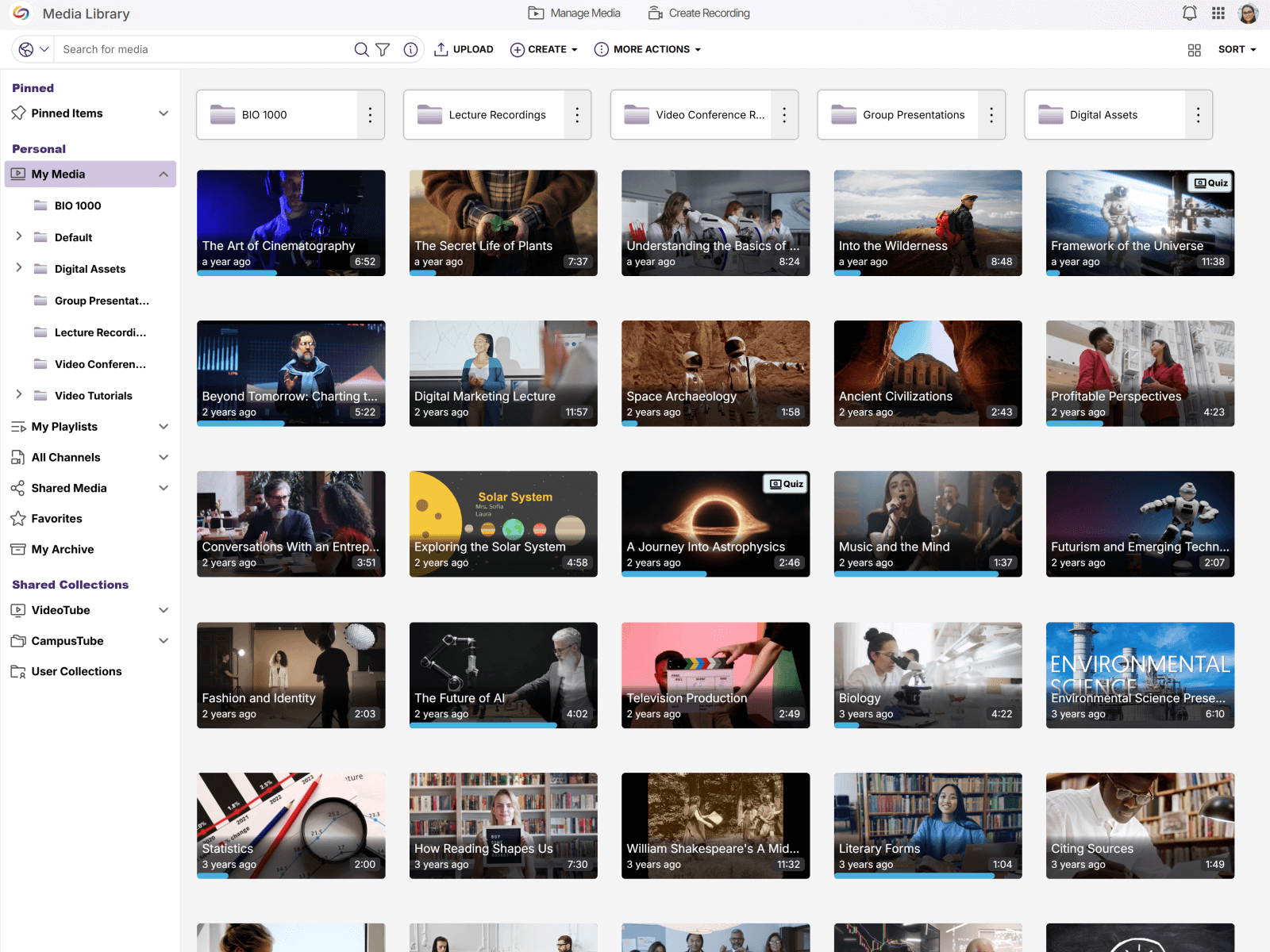The image size is (1270, 952).
Task: Click the search magnifier icon
Action: [361, 49]
